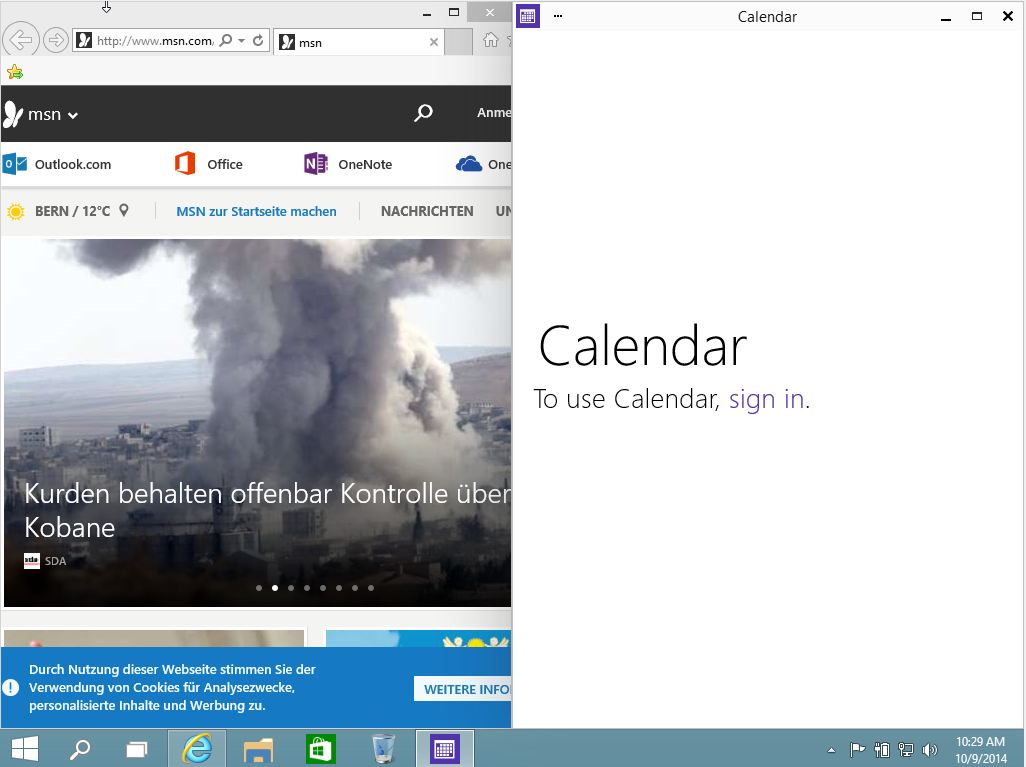Open the Office link
This screenshot has height=767, width=1026.
coord(209,164)
